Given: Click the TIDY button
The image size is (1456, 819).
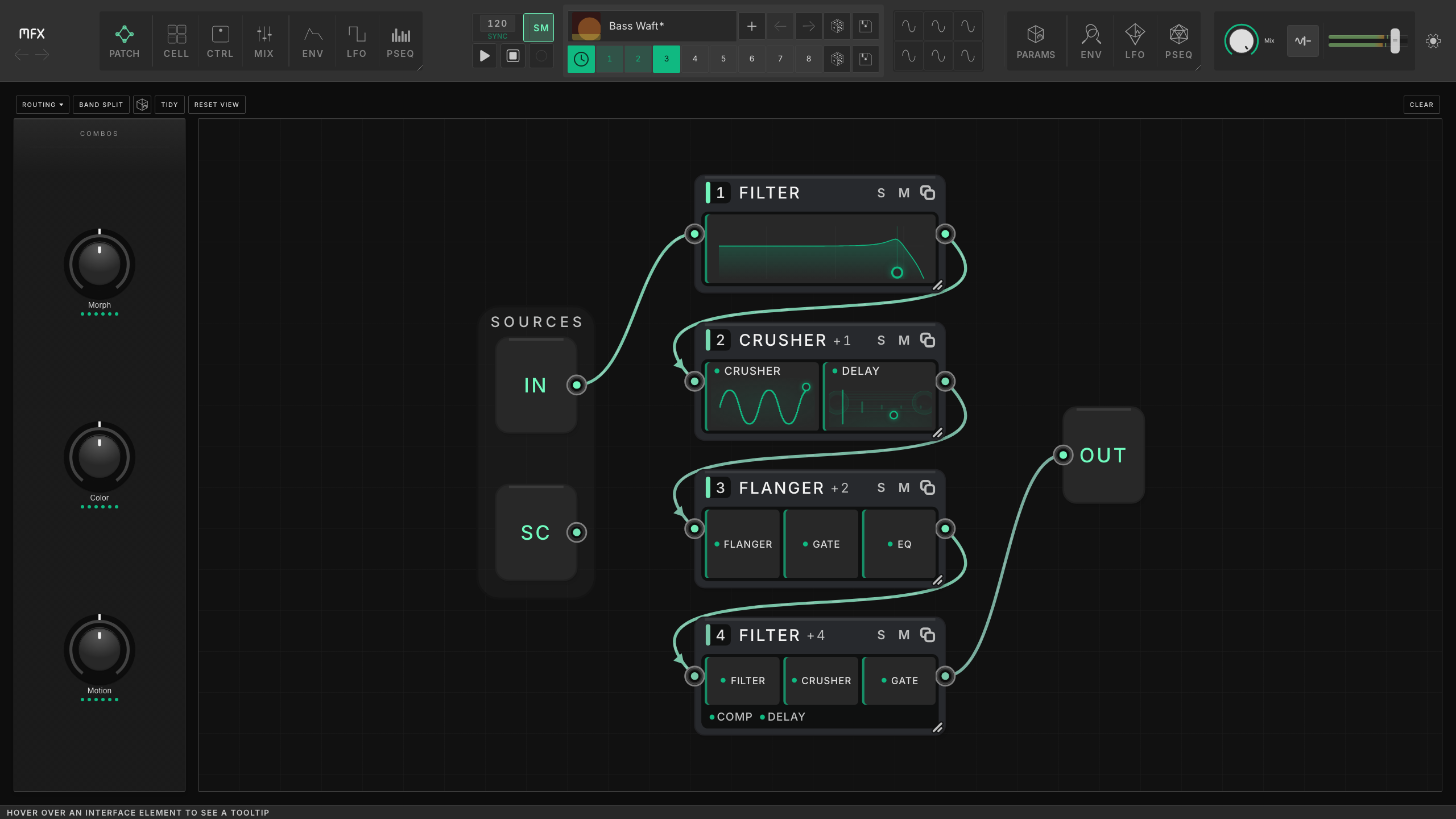Looking at the screenshot, I should coord(169,105).
